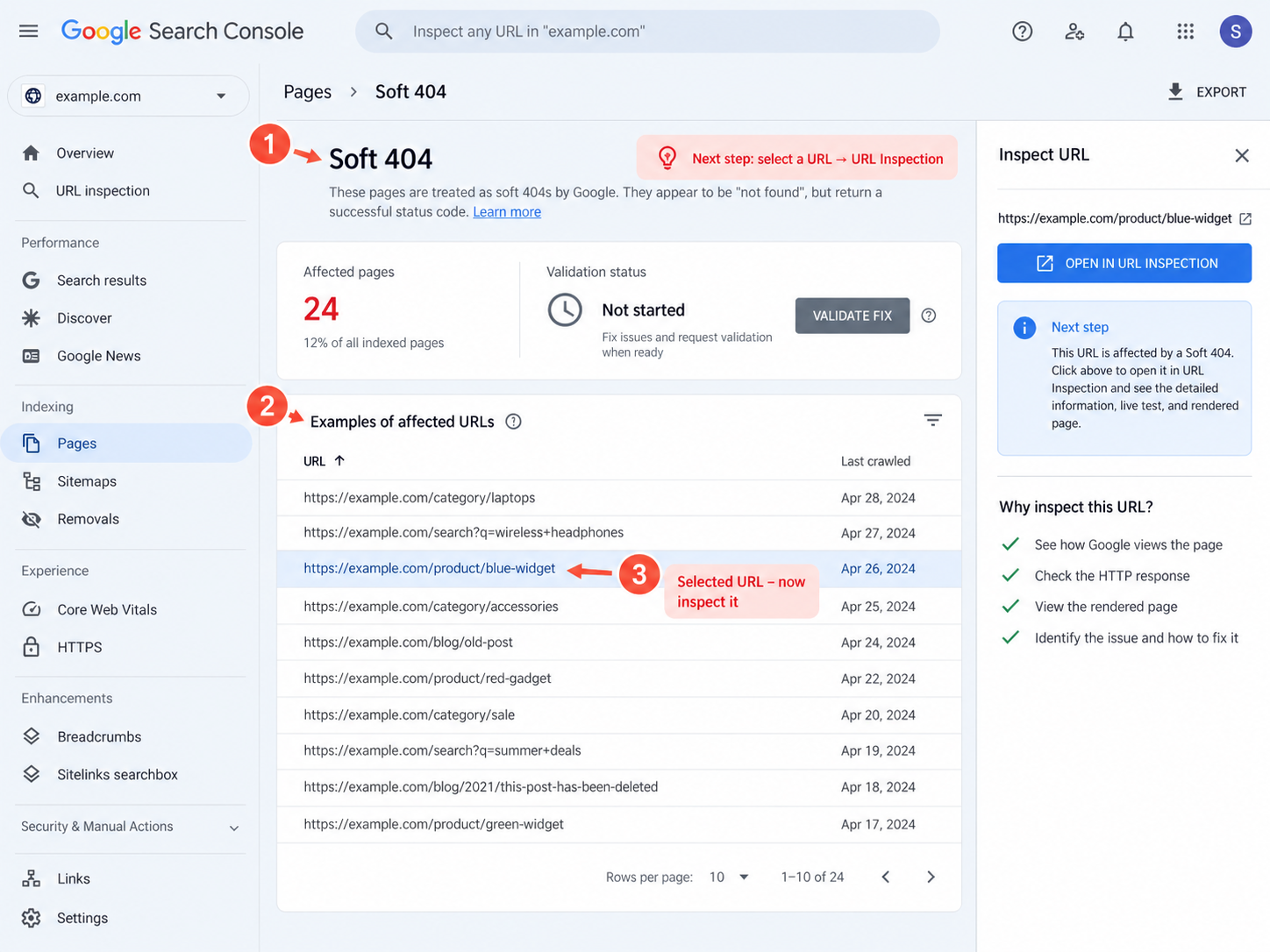Select the product/blue-widget URL row
The image size is (1270, 952).
pyautogui.click(x=619, y=569)
